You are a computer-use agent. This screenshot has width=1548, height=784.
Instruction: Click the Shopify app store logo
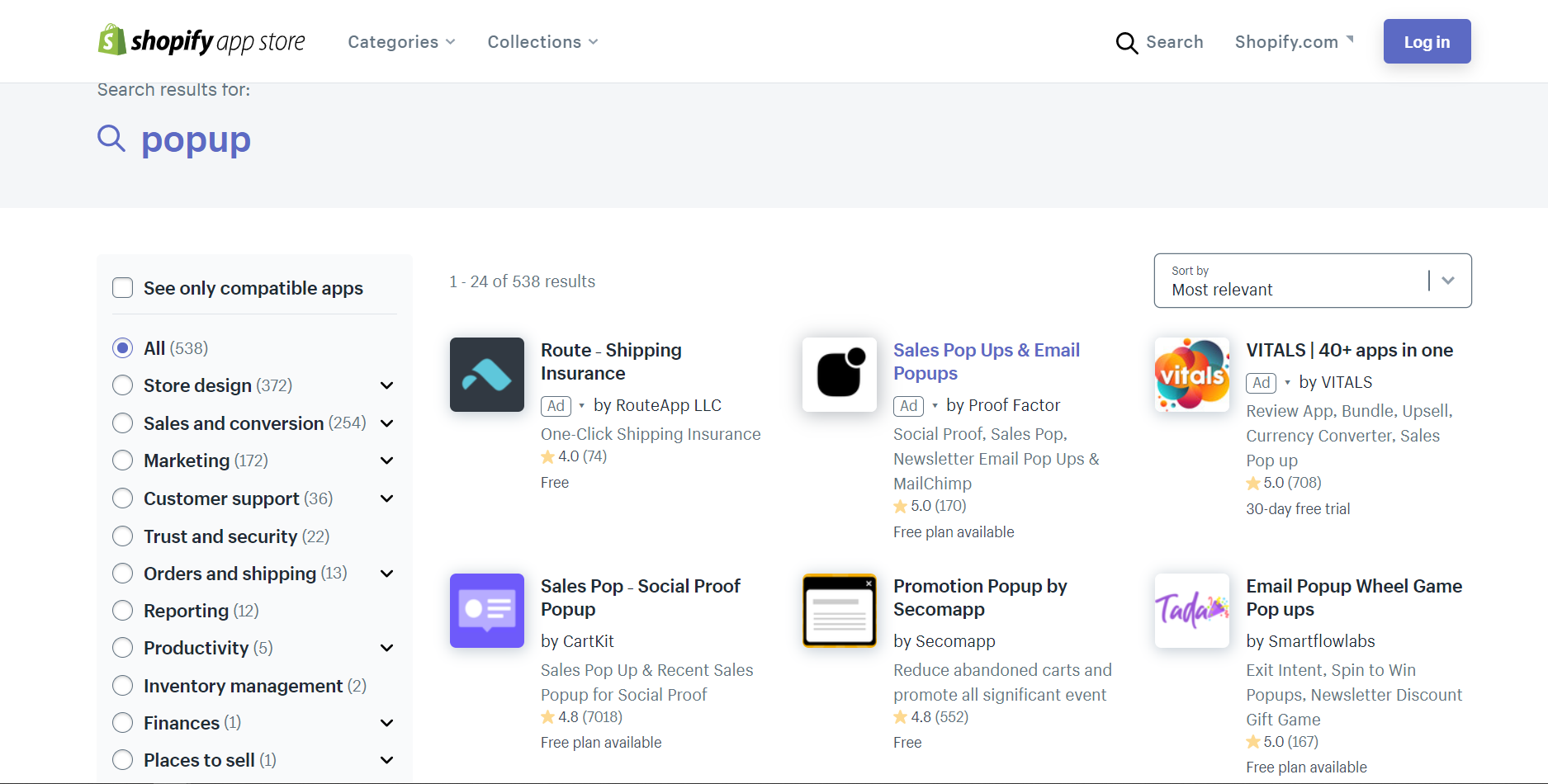[201, 40]
